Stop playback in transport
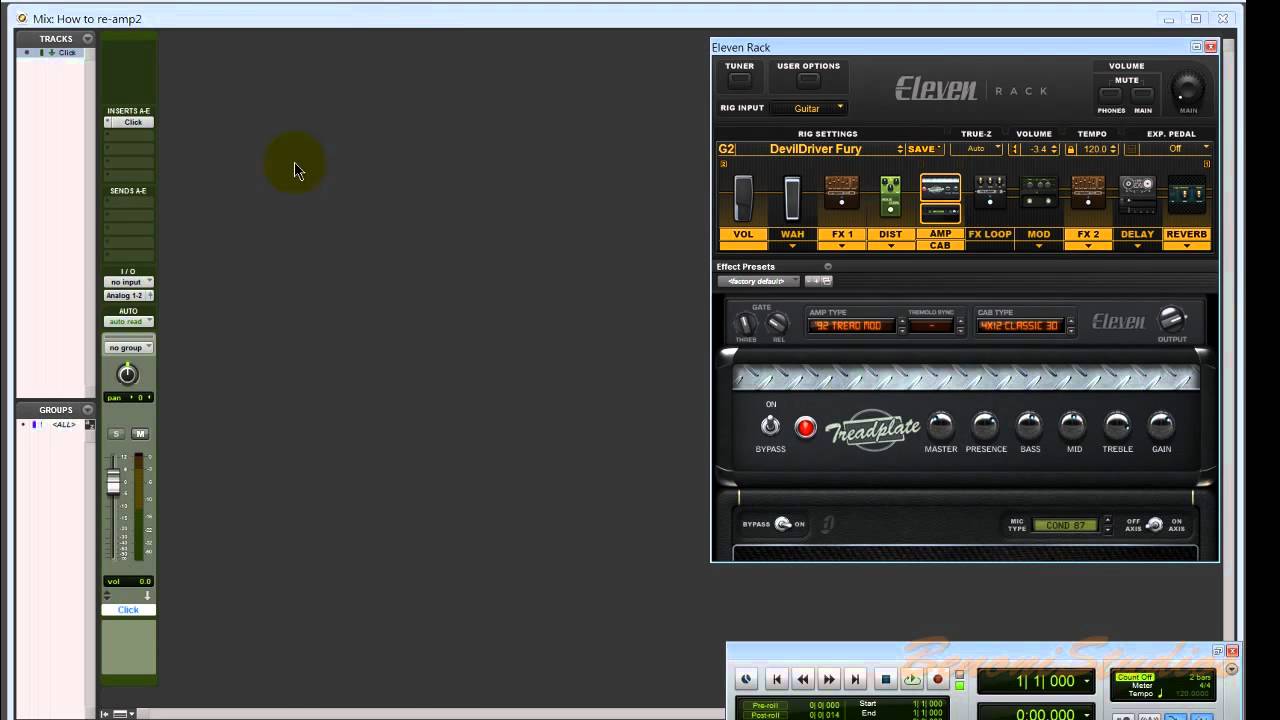 (x=885, y=679)
